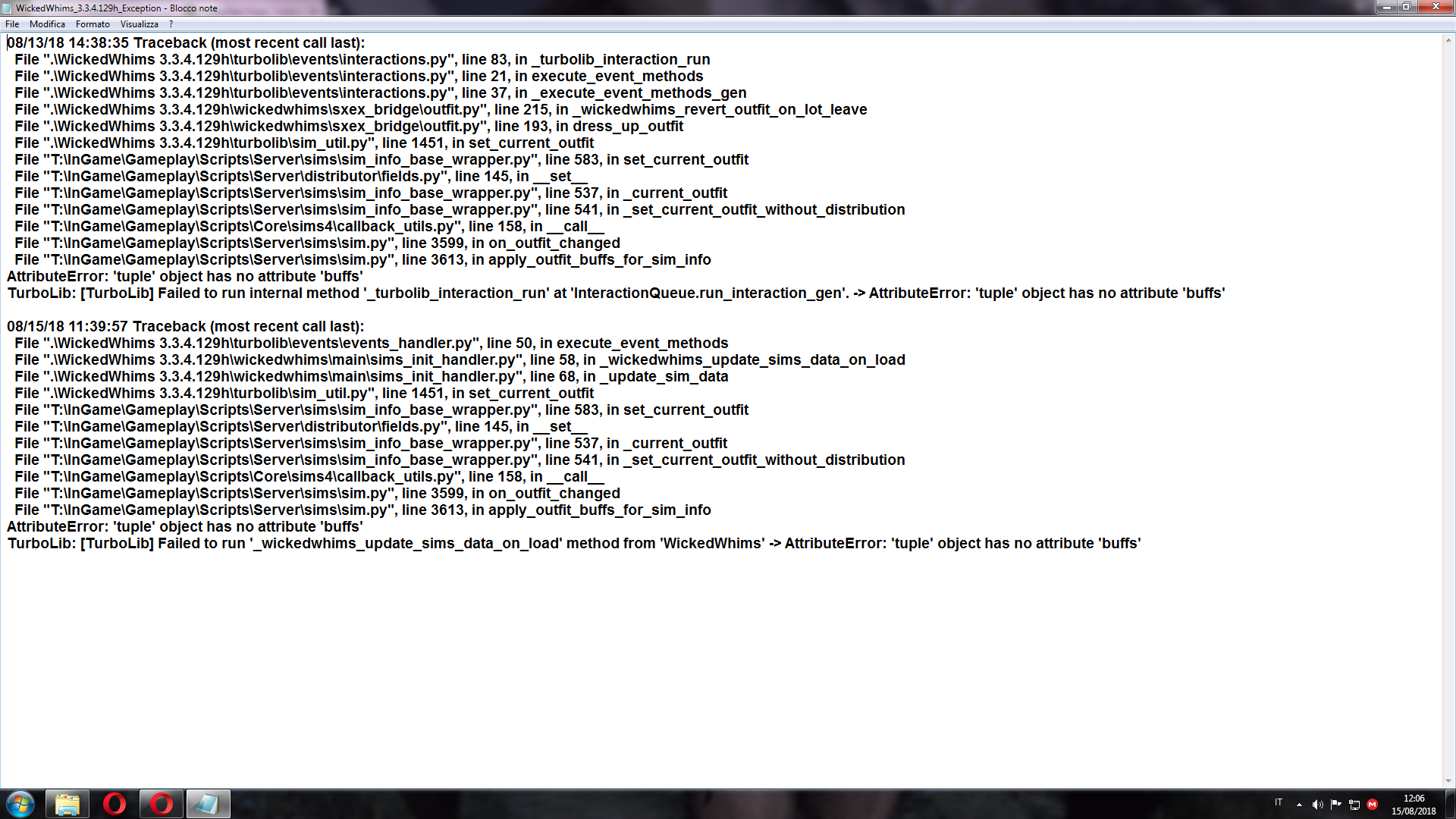The width and height of the screenshot is (1456, 819).
Task: Open the Visualizza menu
Action: tap(139, 24)
